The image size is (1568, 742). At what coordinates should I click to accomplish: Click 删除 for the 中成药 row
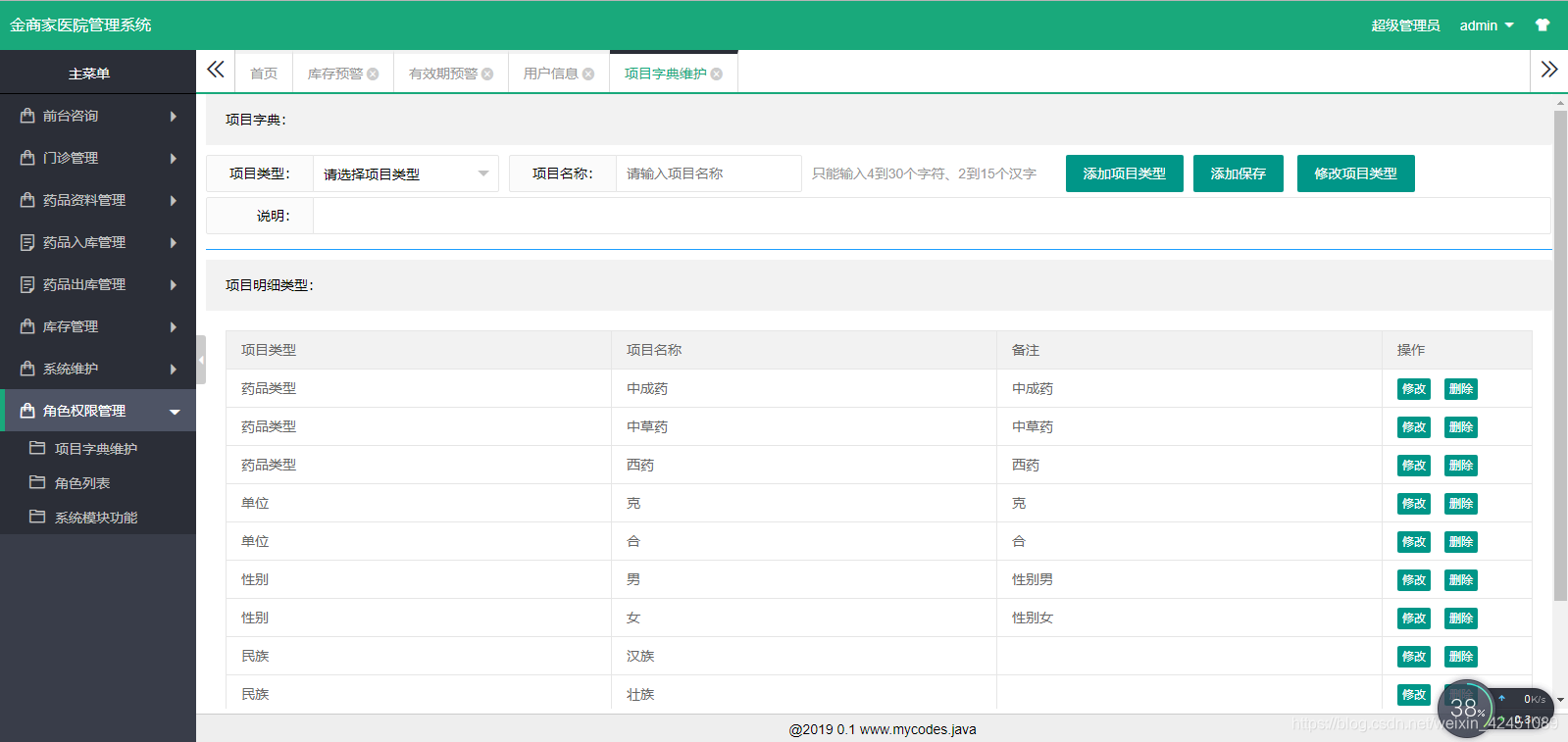point(1461,389)
